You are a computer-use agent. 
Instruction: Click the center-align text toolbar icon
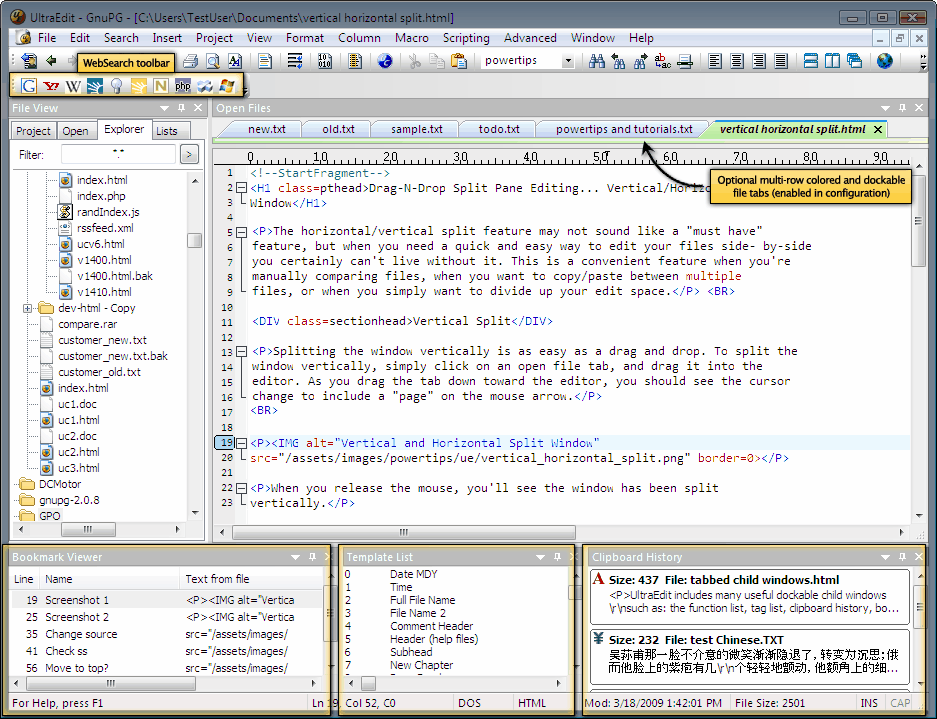737,61
